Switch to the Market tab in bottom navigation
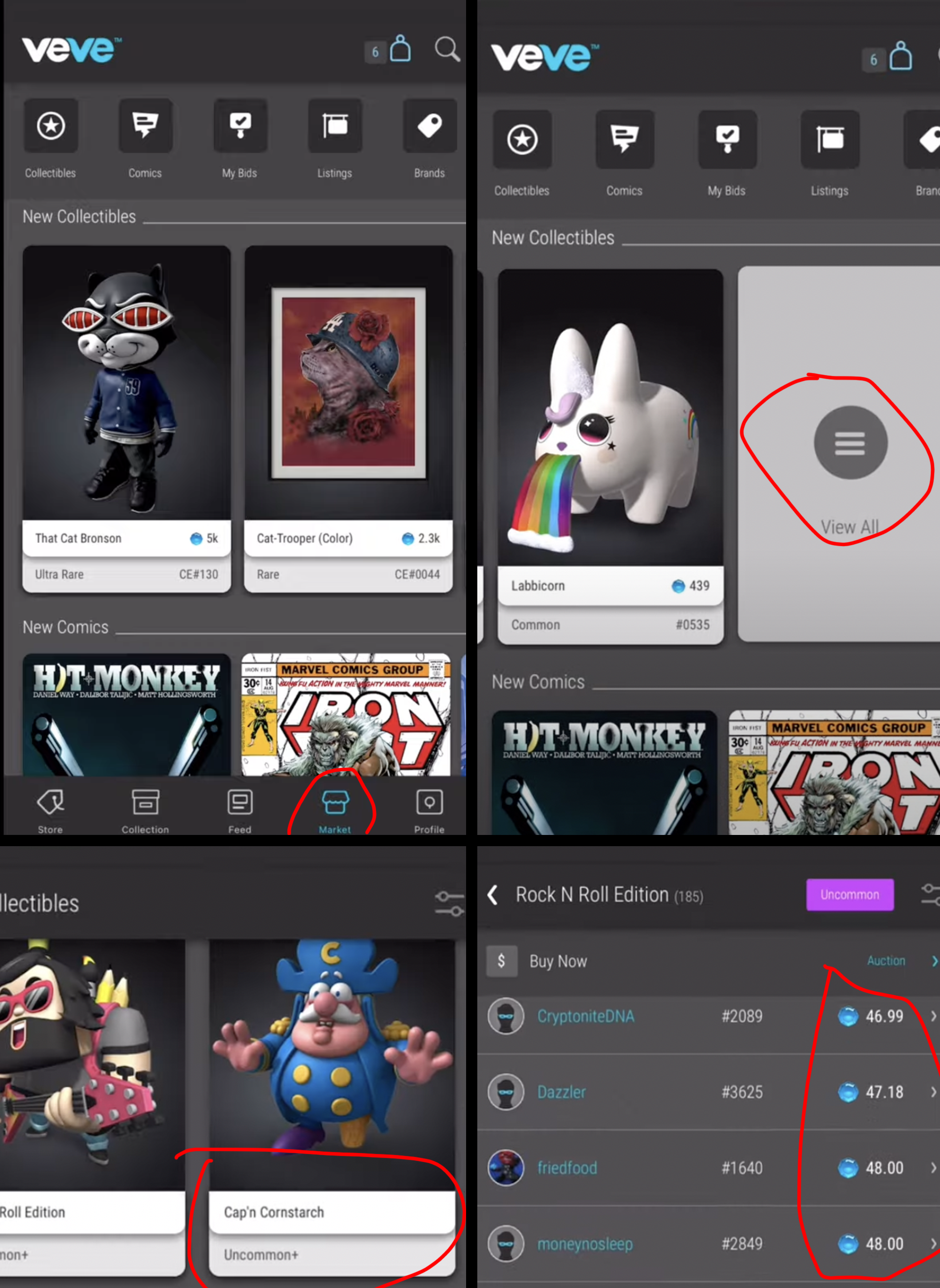Image resolution: width=940 pixels, height=1288 pixels. [x=335, y=811]
